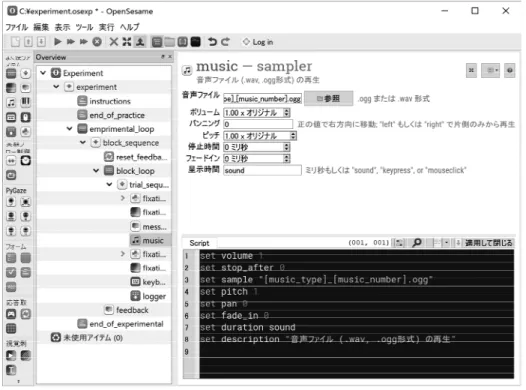Viewport: 526px width, 390px height.
Task: Expand the fixati... item directly below music
Action: pyautogui.click(x=123, y=254)
